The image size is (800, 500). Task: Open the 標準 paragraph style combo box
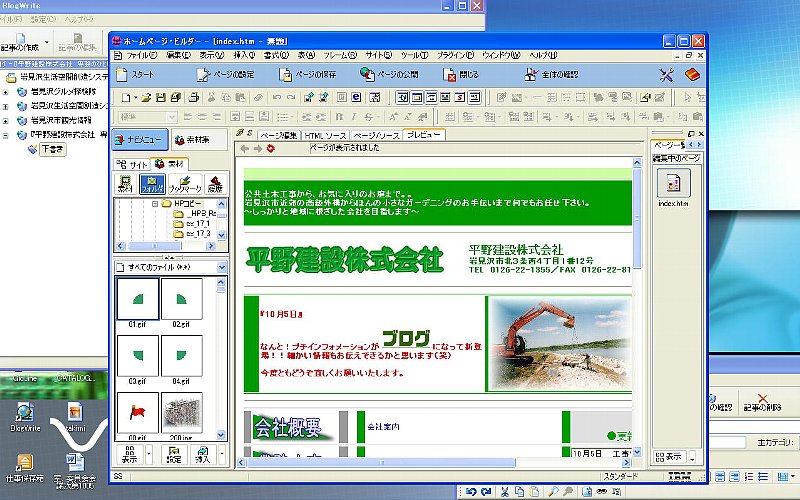[x=147, y=117]
